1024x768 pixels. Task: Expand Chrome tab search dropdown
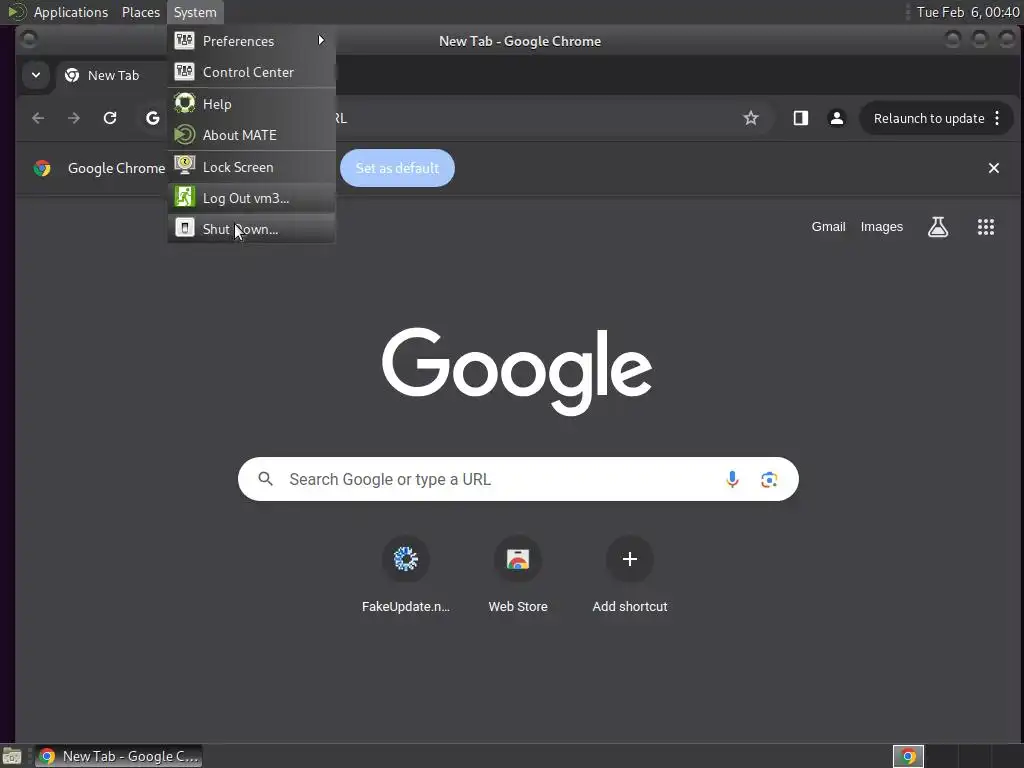pyautogui.click(x=36, y=75)
